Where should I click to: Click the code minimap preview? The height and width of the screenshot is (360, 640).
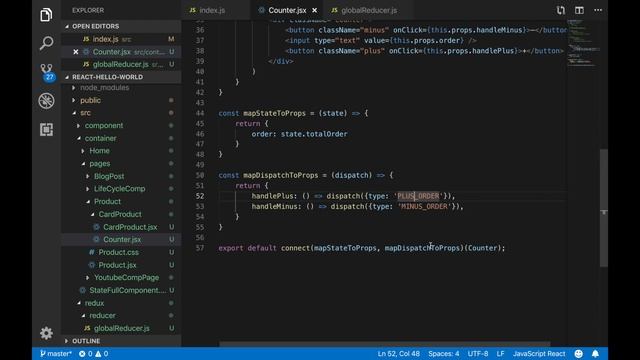point(583,43)
